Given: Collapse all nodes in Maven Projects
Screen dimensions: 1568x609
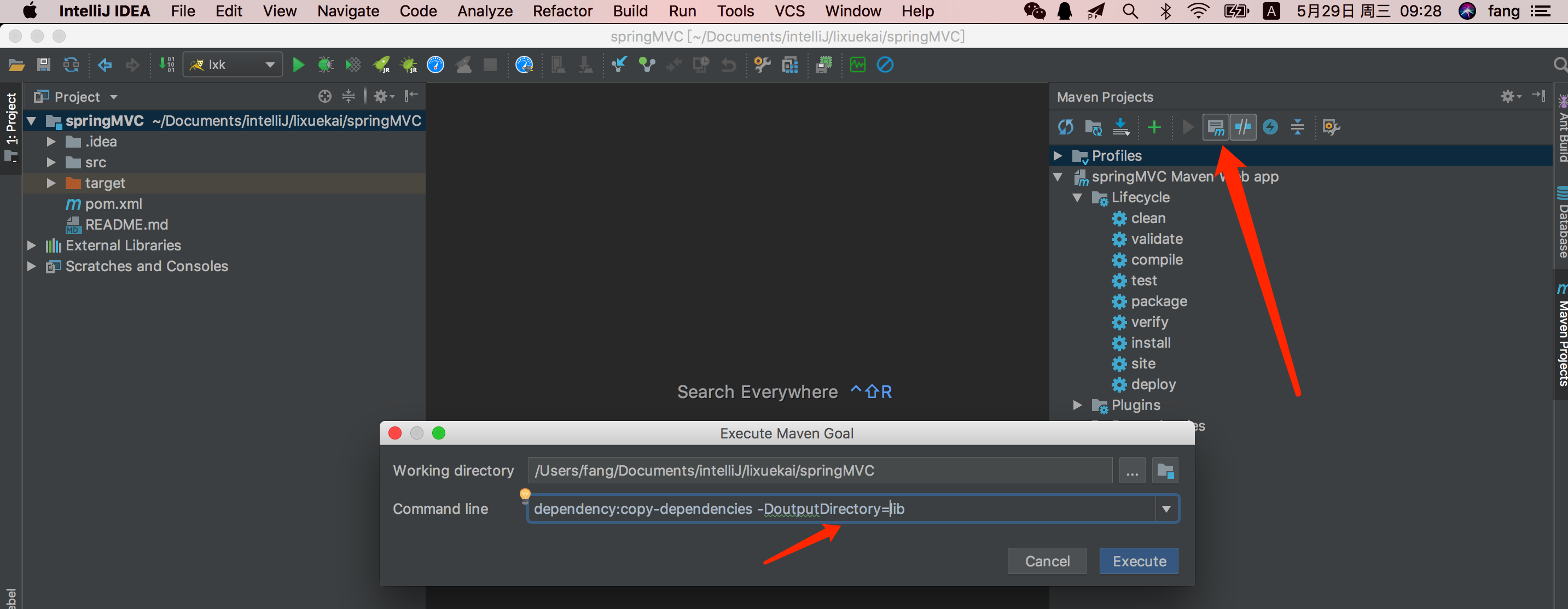Looking at the screenshot, I should click(x=1297, y=127).
